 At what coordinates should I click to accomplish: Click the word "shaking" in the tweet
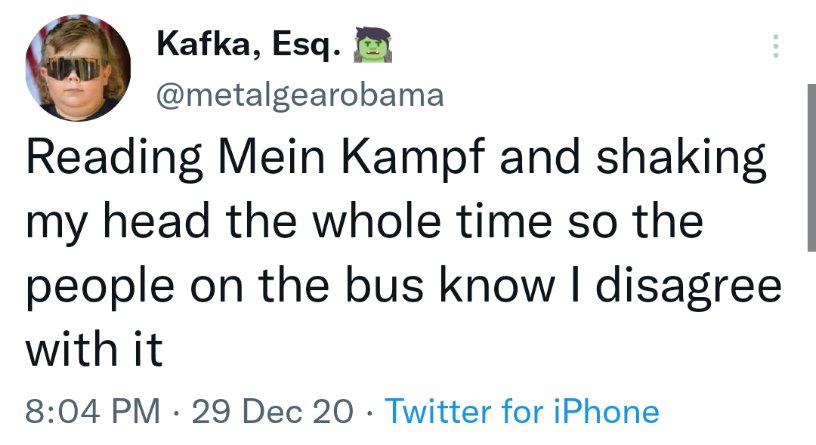pos(681,158)
